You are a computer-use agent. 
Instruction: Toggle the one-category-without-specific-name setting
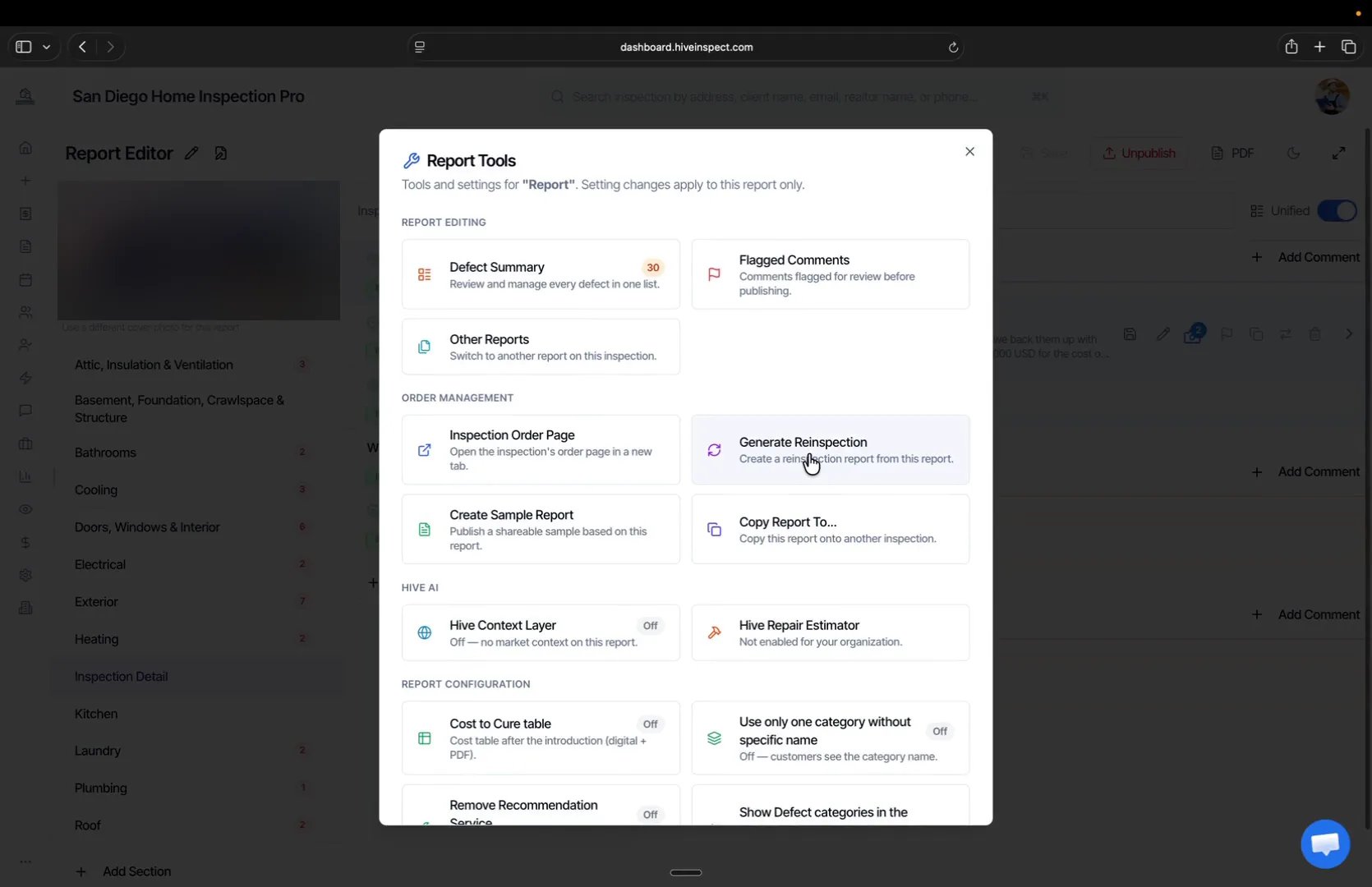tap(940, 731)
